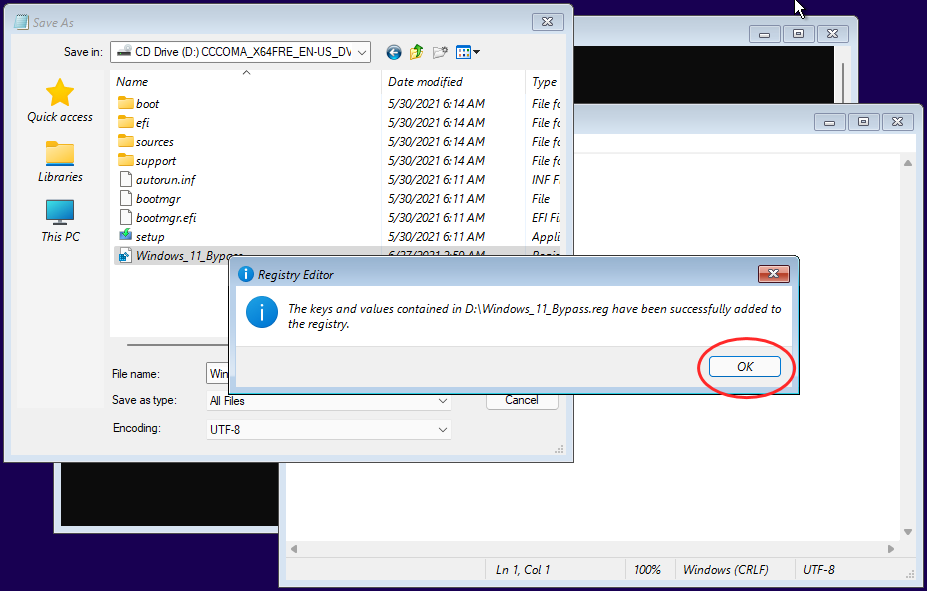Screen dimensions: 927x591
Task: Close the black console window behind
Action: tap(832, 34)
